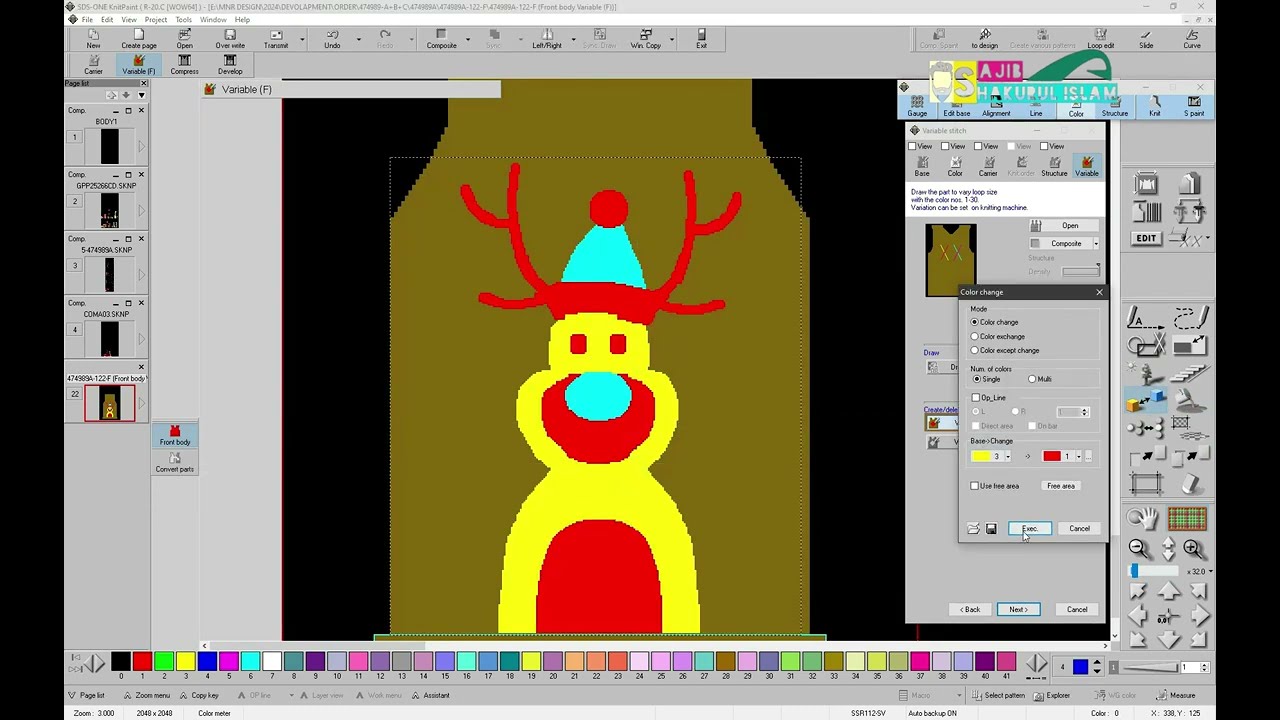Click the Composite toolbar icon

(x=441, y=39)
